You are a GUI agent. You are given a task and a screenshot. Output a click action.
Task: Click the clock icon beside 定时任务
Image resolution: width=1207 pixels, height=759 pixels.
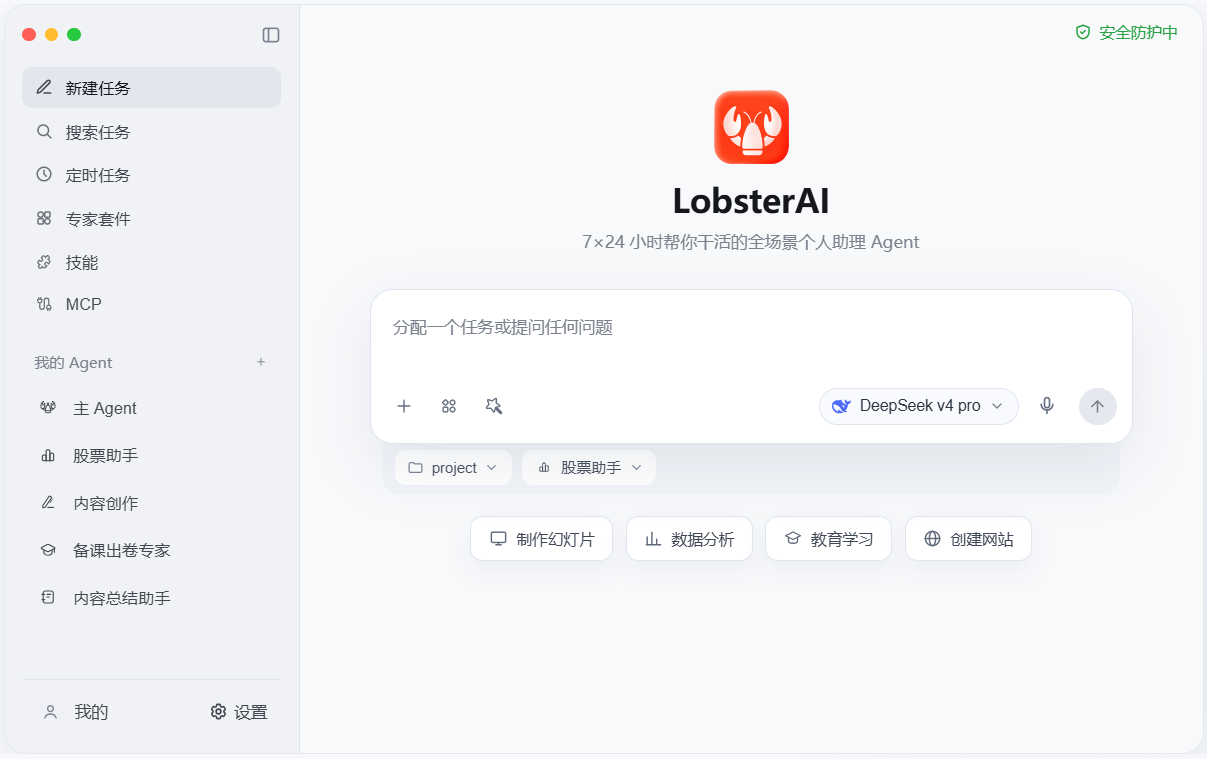[44, 174]
